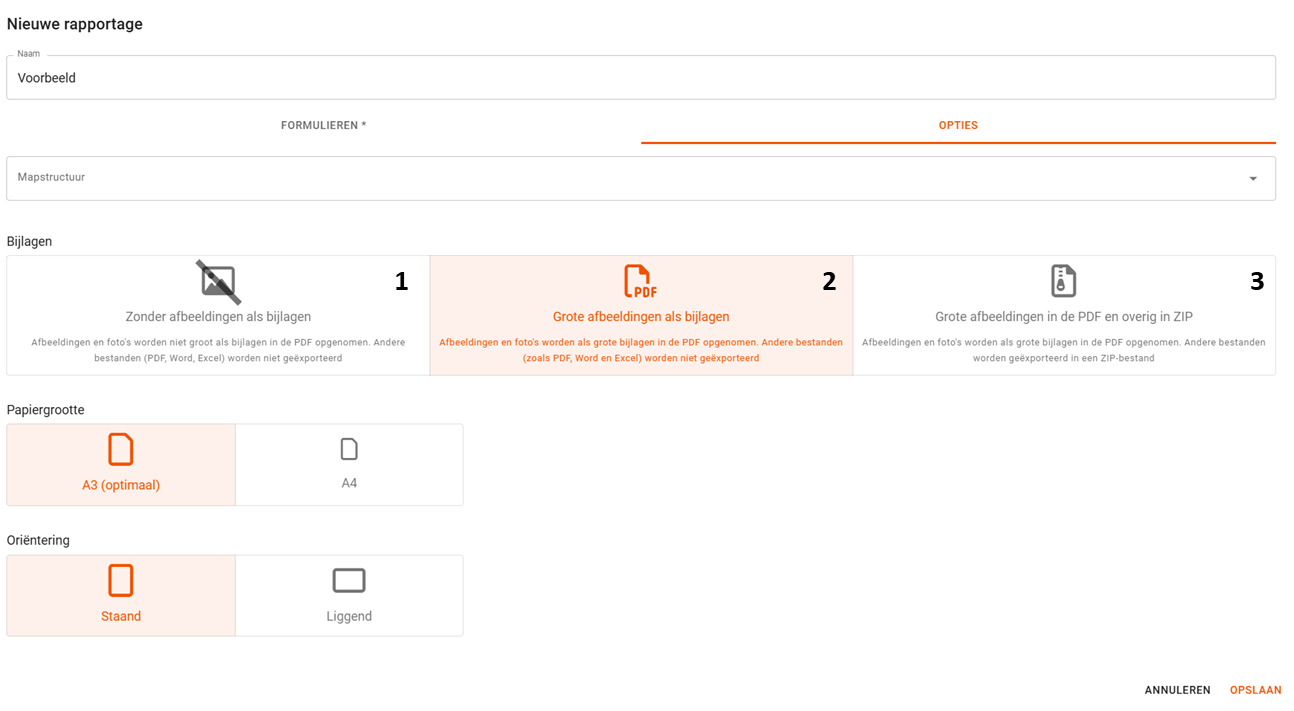Select the 'A3 (optimaal)' label

[121, 485]
